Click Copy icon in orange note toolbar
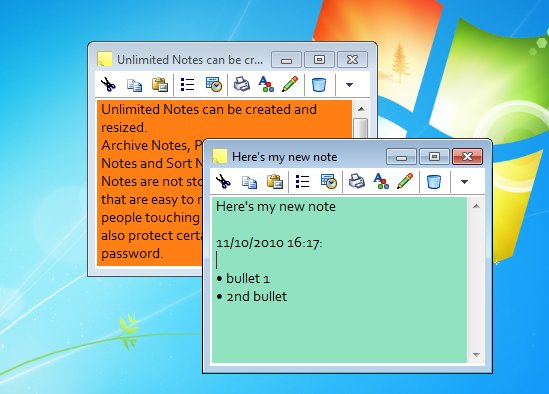549x394 pixels. point(134,85)
